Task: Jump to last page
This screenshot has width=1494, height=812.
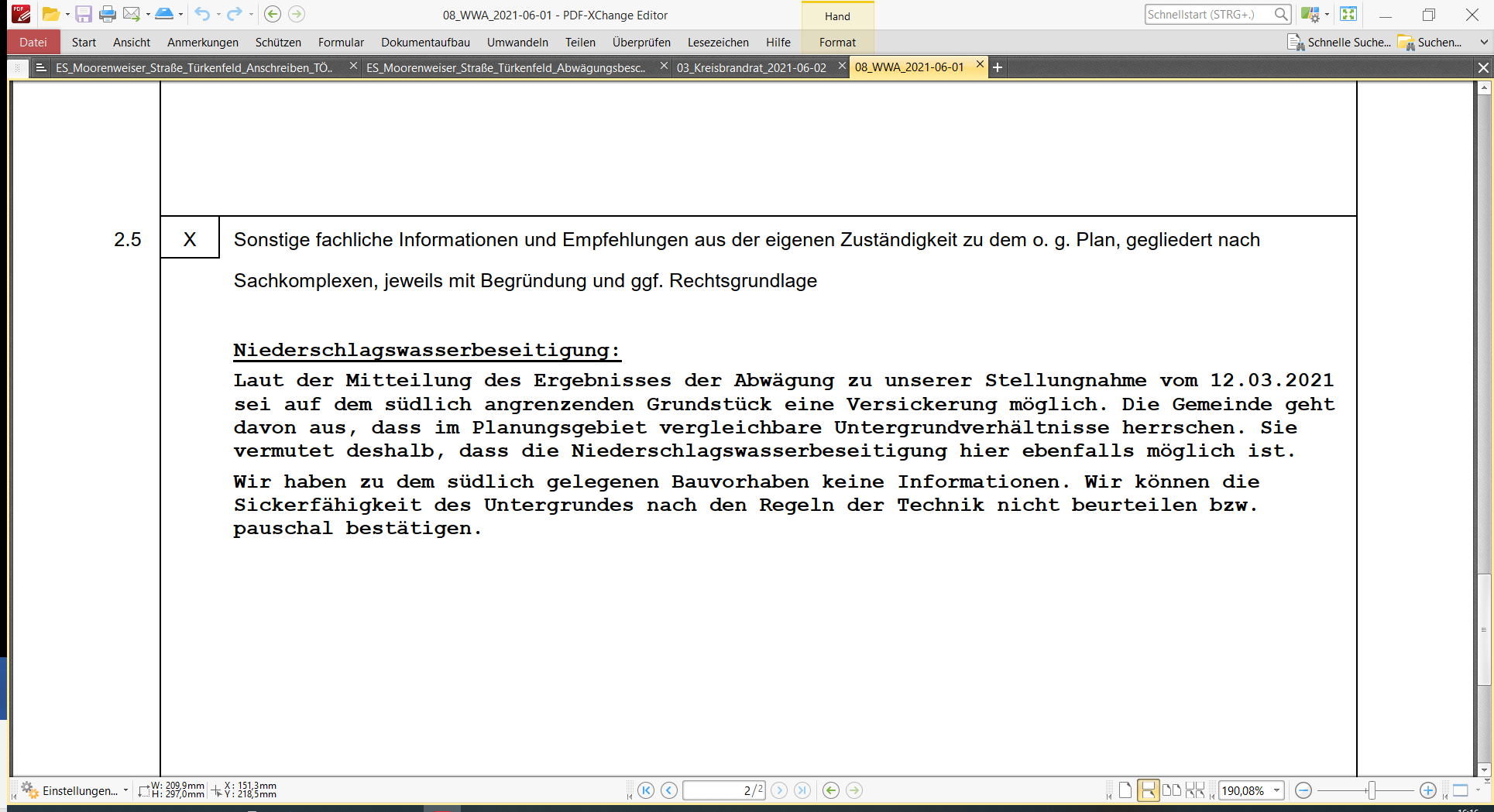Action: pyautogui.click(x=802, y=790)
